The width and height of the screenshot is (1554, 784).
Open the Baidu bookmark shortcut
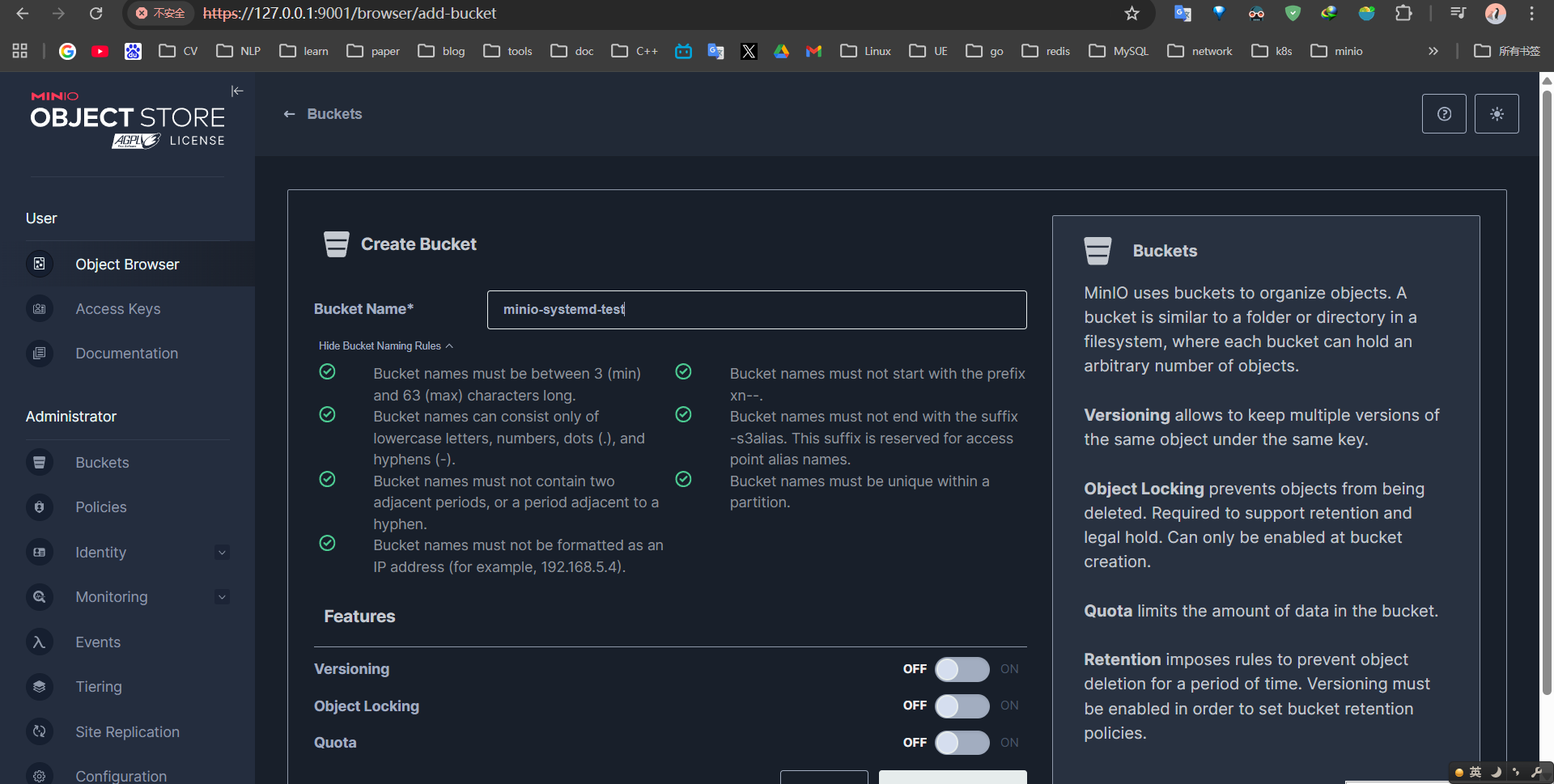click(133, 51)
